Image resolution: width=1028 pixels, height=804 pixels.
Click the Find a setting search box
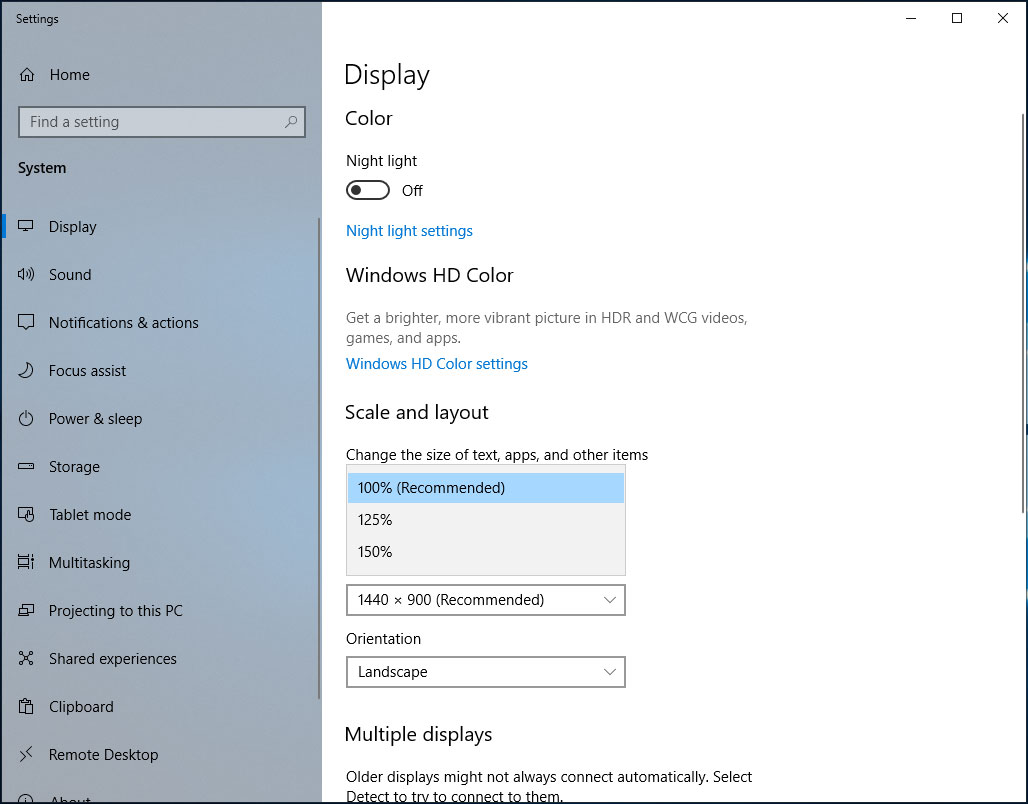162,122
